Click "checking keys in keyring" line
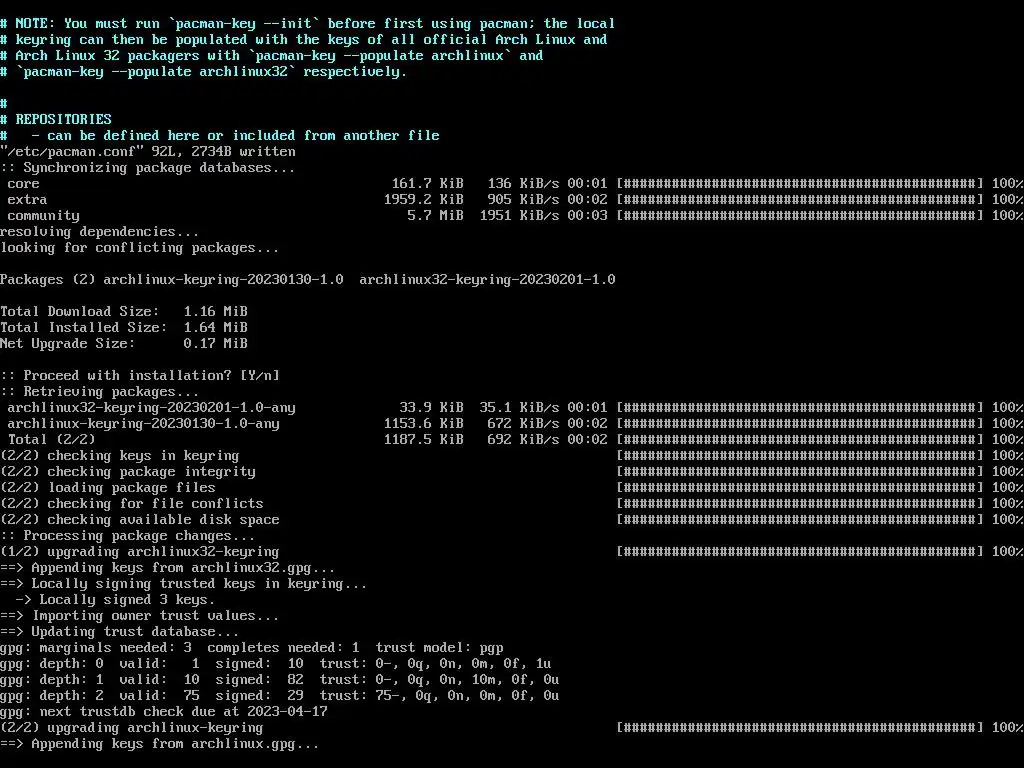 pos(120,456)
